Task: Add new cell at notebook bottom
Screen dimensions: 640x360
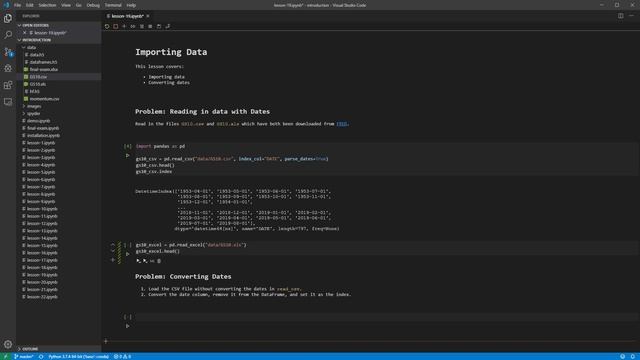Action: (x=106, y=341)
